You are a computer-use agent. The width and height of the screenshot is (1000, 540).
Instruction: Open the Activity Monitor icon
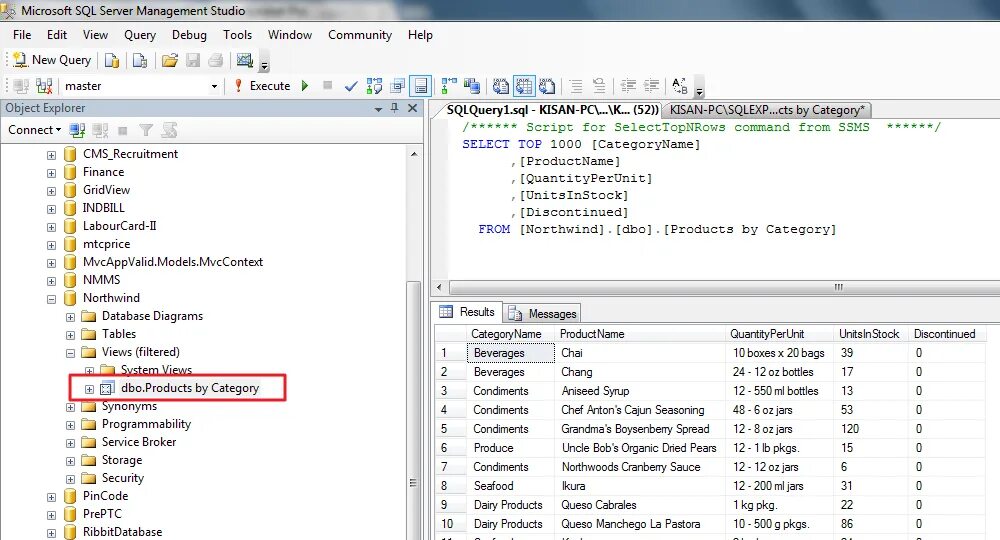[x=245, y=61]
